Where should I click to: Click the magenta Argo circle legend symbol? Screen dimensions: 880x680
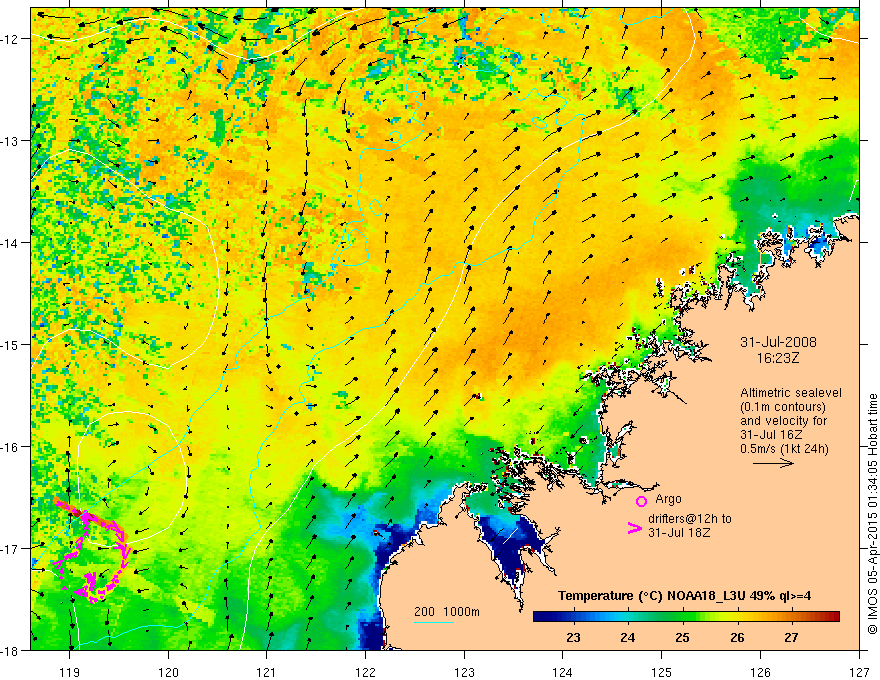641,501
